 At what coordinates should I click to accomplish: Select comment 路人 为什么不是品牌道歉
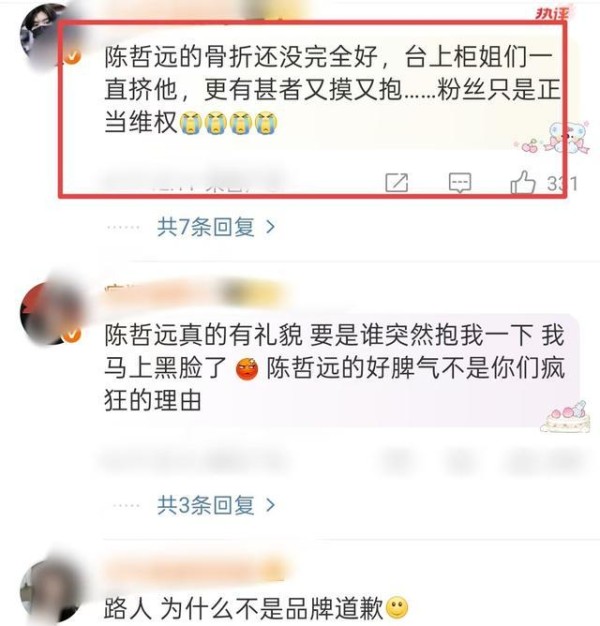click(255, 608)
